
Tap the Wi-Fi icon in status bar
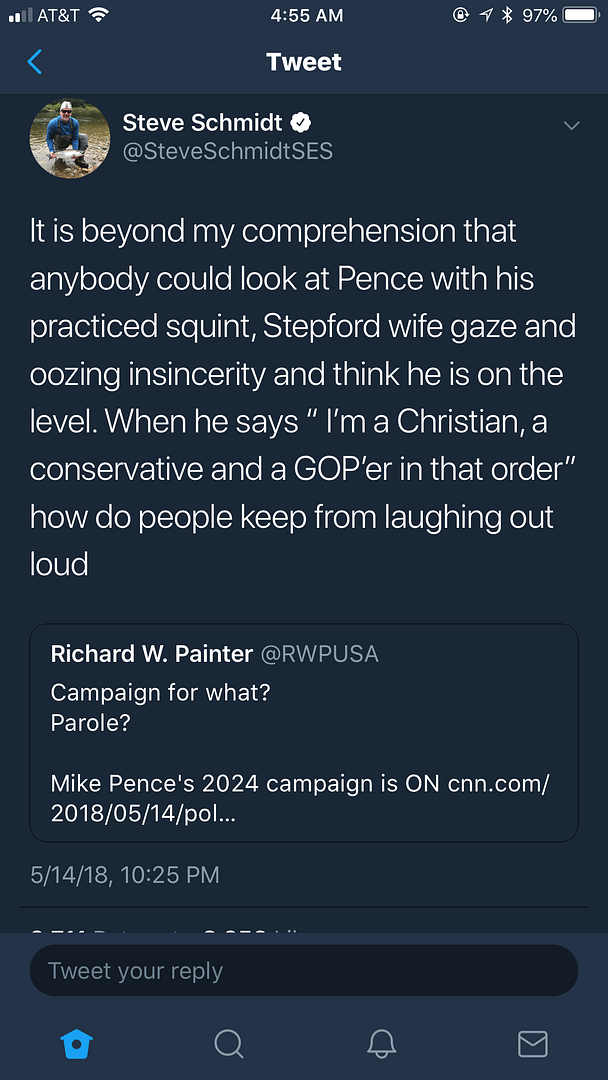[98, 15]
